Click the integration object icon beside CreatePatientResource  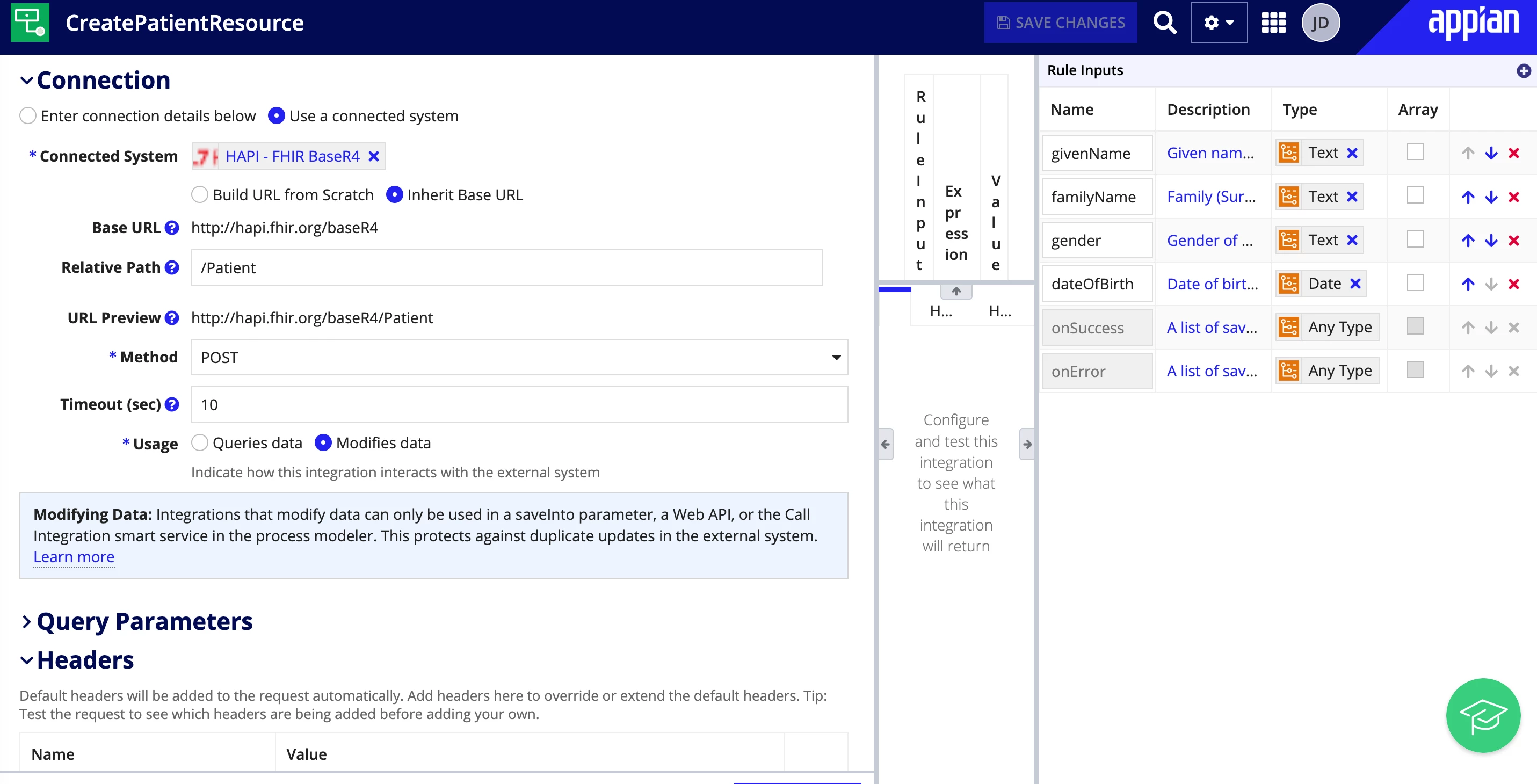[30, 23]
